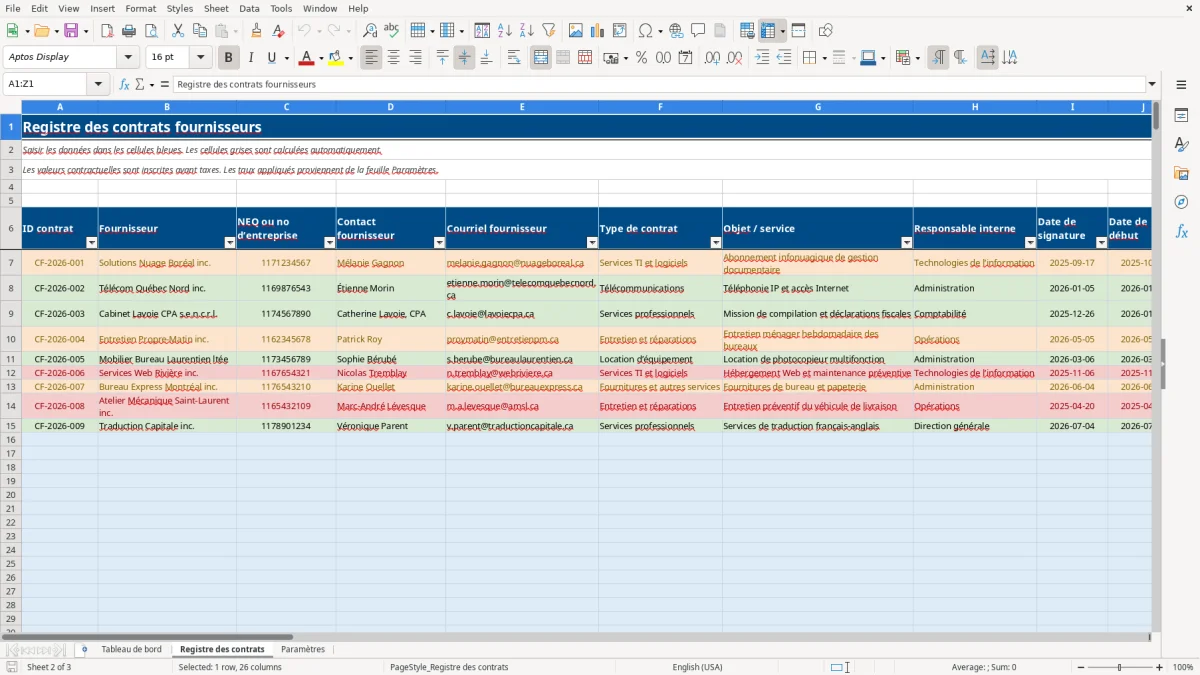Switch to the Paramètres sheet tab
The image size is (1200, 675).
tap(303, 650)
